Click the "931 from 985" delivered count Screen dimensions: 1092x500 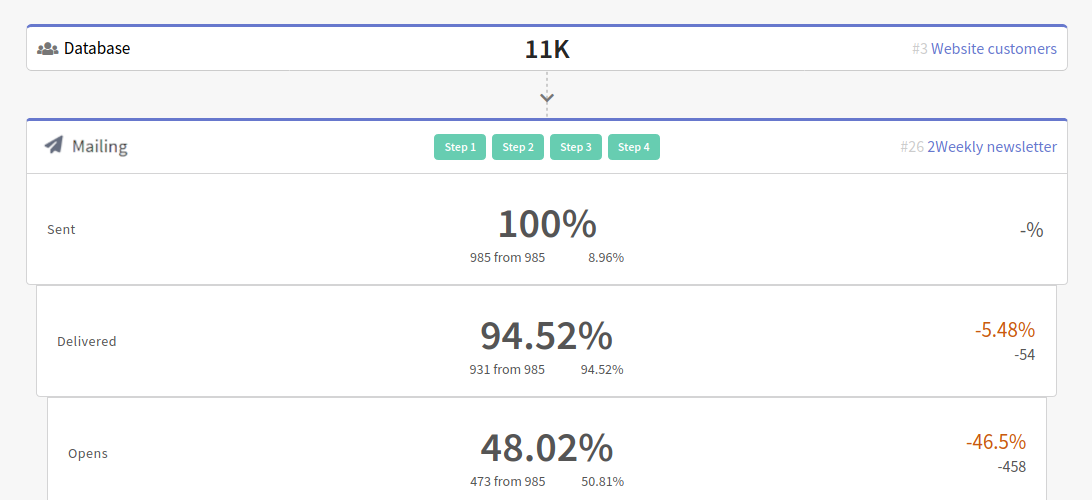click(x=507, y=369)
